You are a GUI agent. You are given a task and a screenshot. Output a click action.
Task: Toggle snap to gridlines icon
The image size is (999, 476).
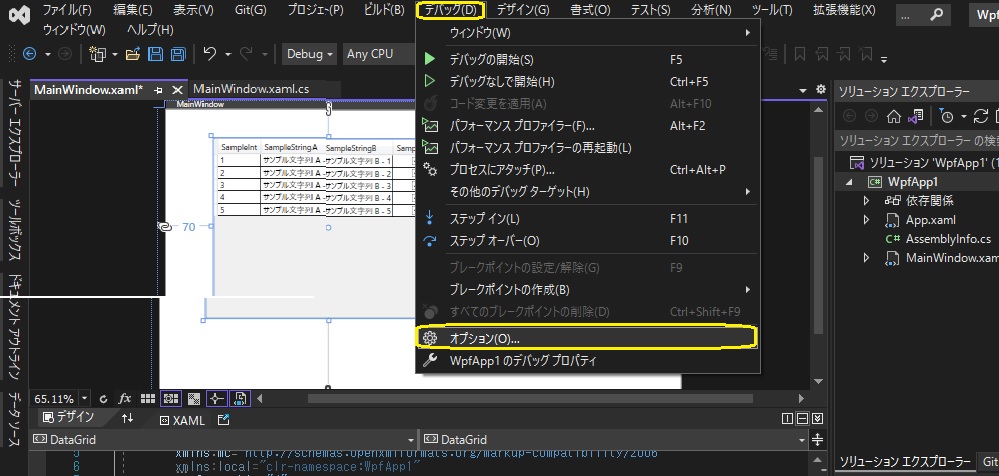[x=171, y=398]
